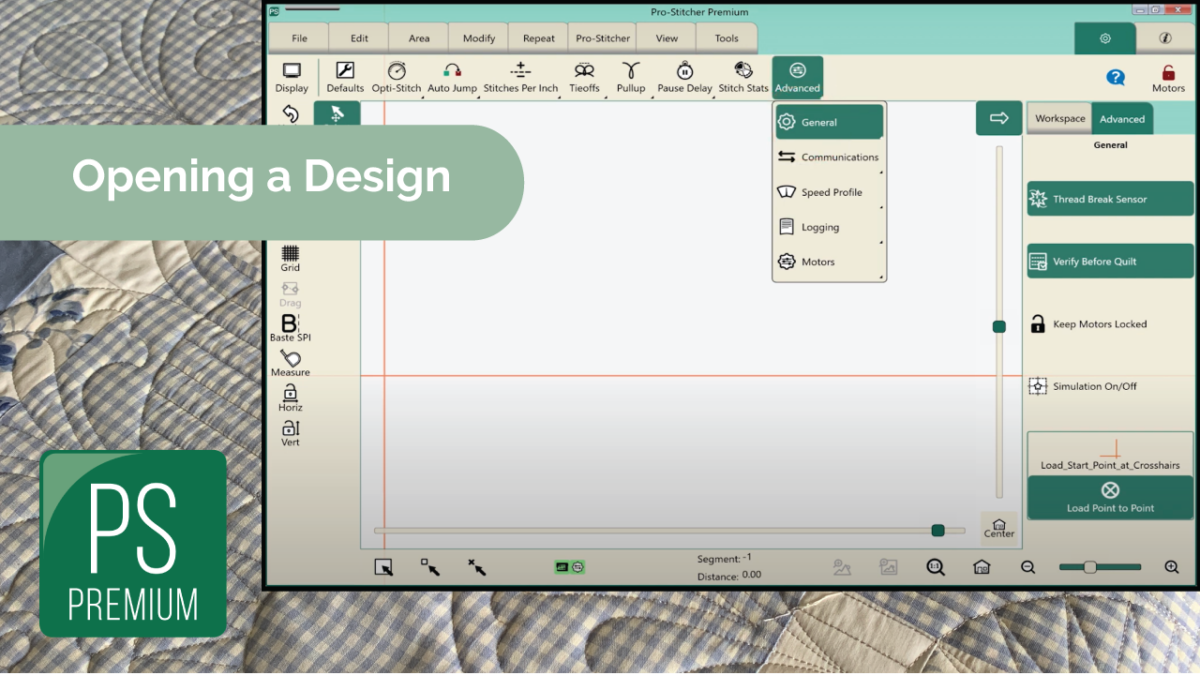
Task: Open the Modify menu
Action: pyautogui.click(x=478, y=37)
